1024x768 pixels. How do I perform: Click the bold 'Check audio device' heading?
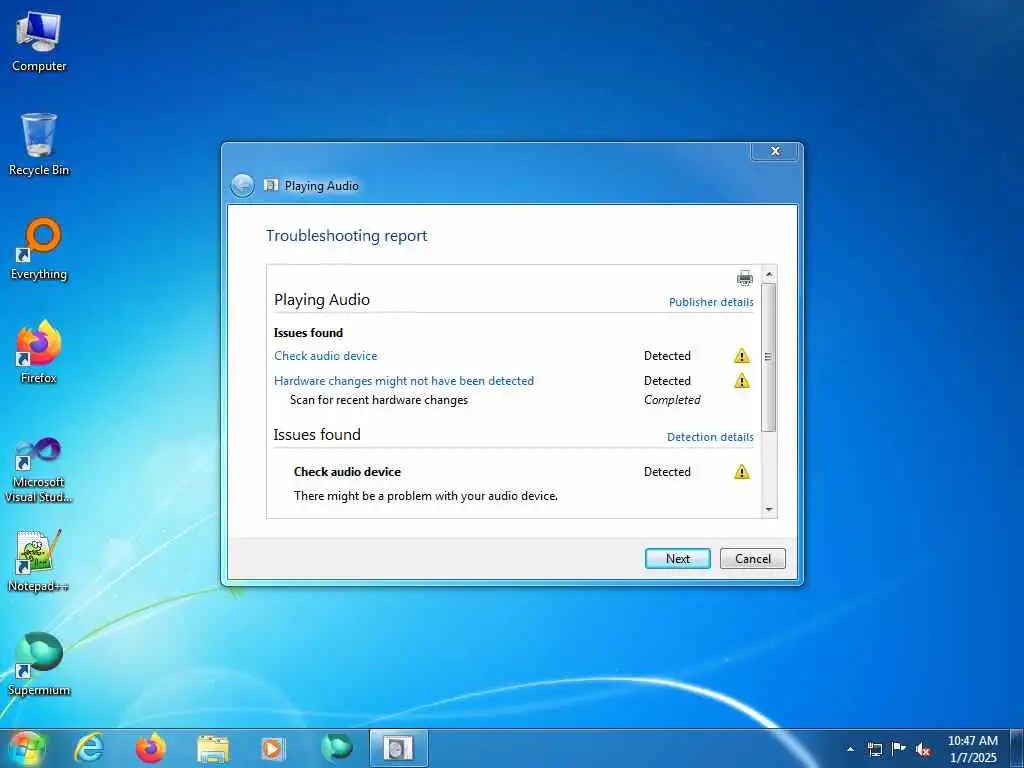(x=347, y=472)
